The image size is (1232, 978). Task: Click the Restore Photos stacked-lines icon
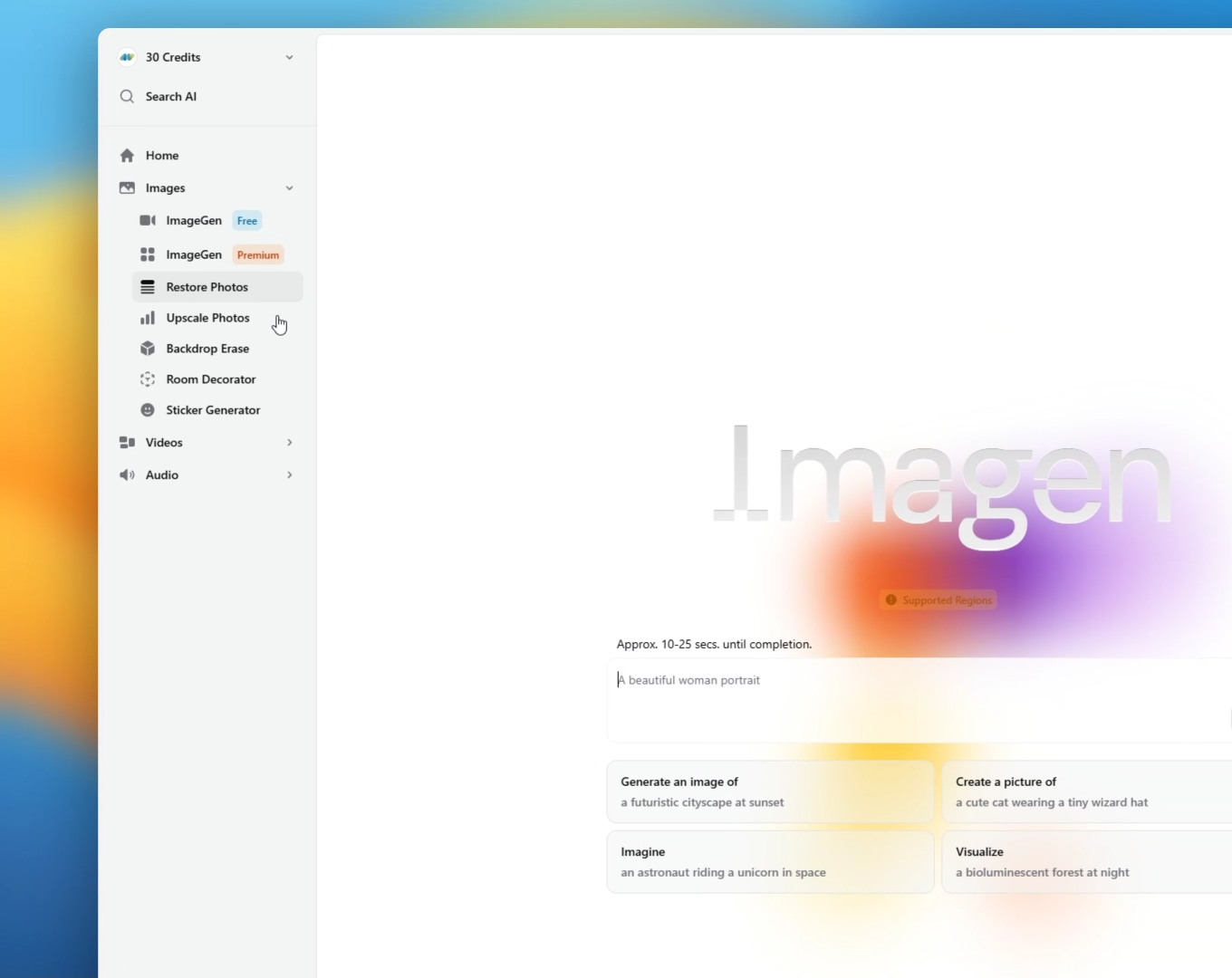(148, 287)
